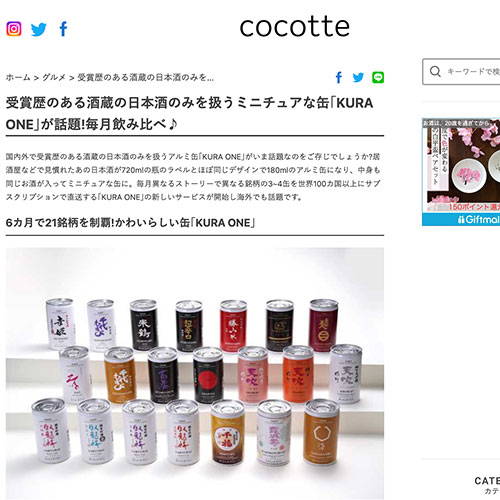
Task: Share article via Facebook icon beside breadcrumb
Action: (339, 77)
